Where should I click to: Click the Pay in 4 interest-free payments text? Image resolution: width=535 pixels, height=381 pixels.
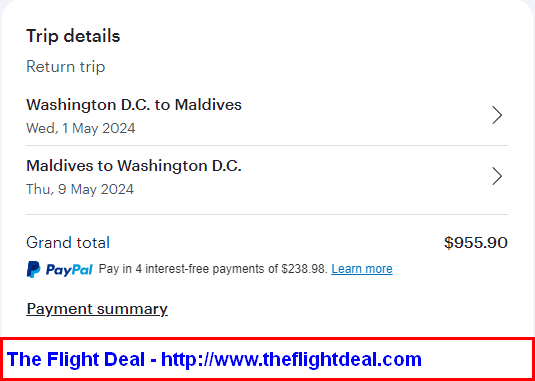coord(188,269)
